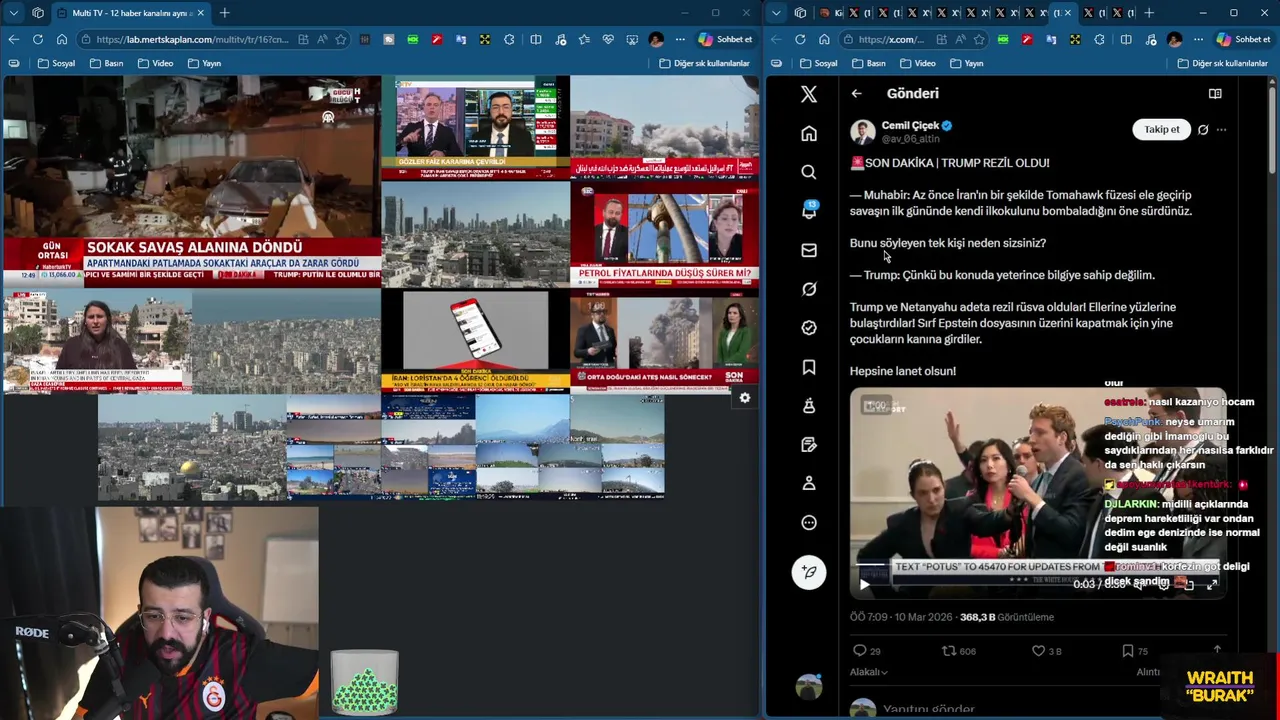
Task: Click Sohbet et Copilot button in X browser
Action: click(x=1242, y=39)
